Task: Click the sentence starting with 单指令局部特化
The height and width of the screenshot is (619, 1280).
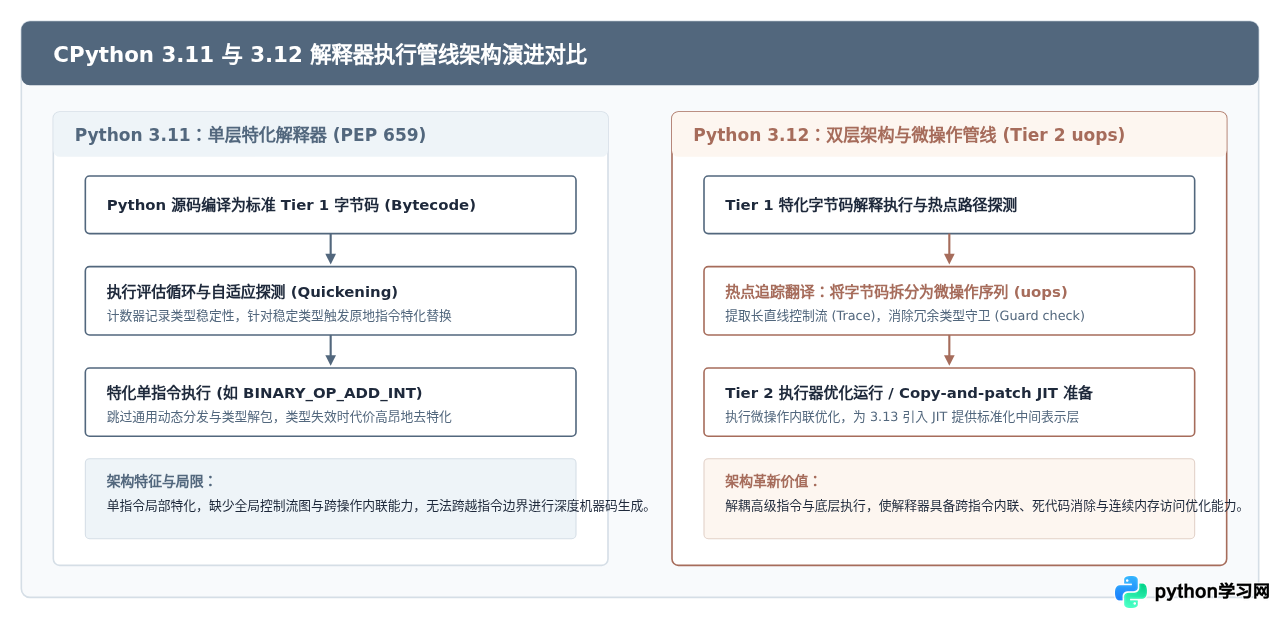Action: pos(379,506)
